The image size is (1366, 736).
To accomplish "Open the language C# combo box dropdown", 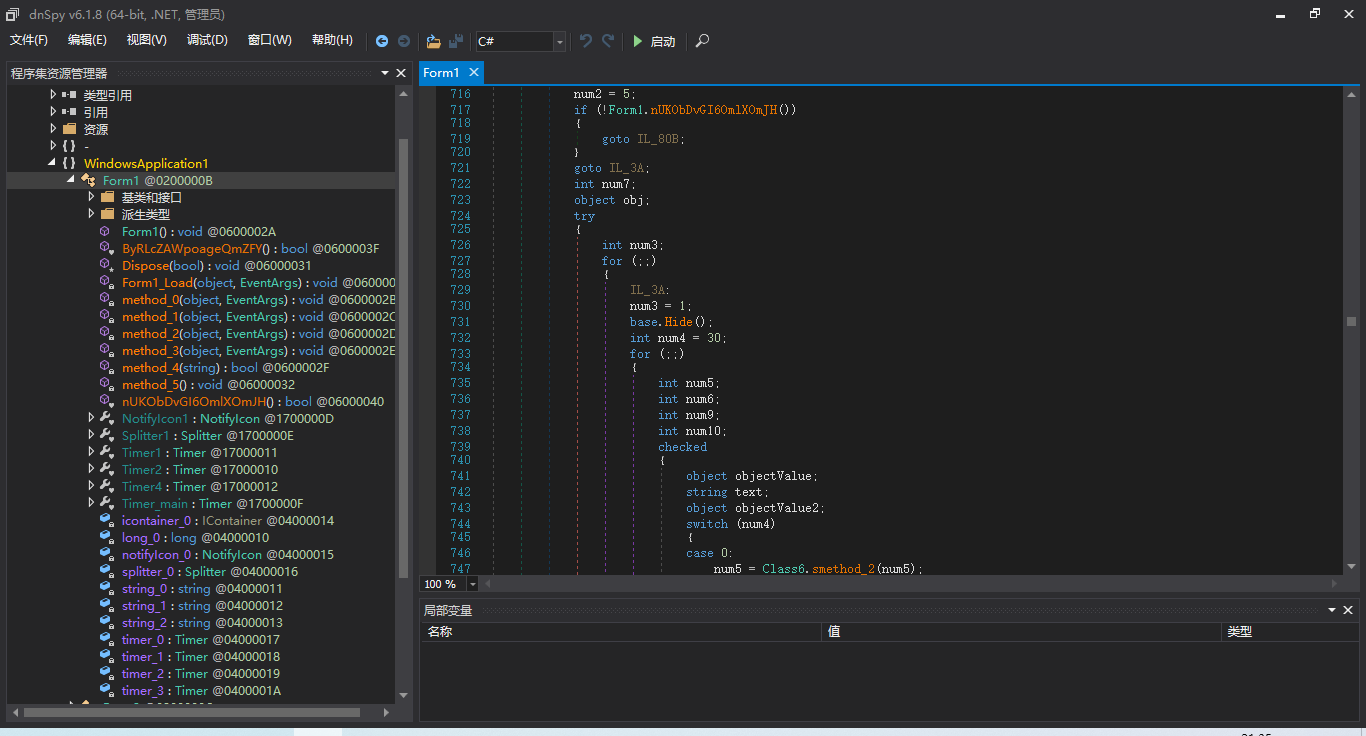I will [x=560, y=41].
